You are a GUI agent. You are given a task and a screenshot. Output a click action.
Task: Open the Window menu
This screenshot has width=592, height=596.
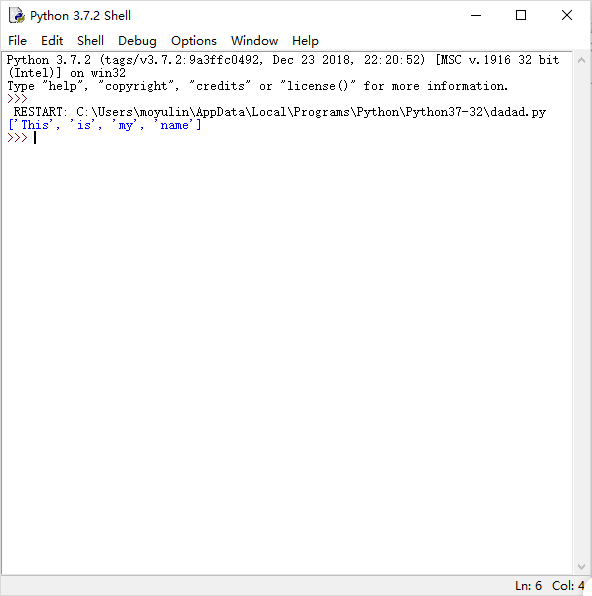[254, 41]
